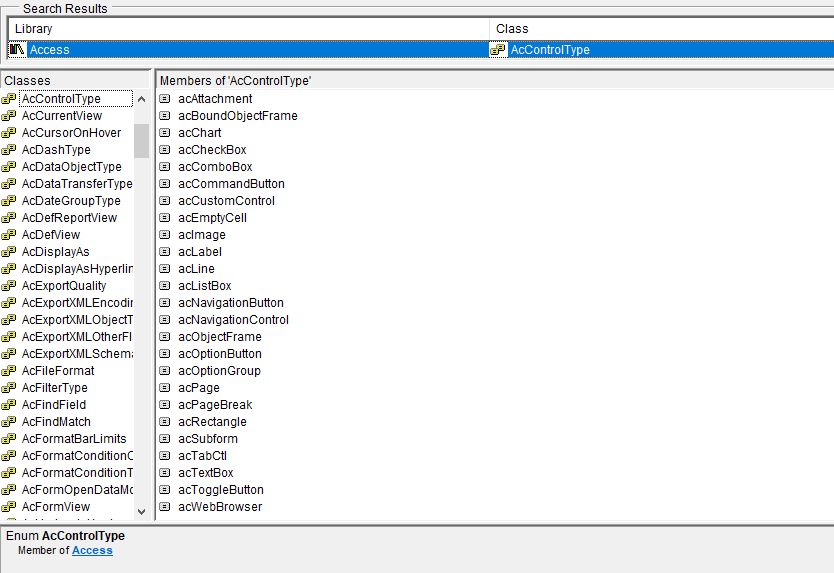Select the AcFindMatch class
This screenshot has width=834, height=573.
tap(56, 422)
